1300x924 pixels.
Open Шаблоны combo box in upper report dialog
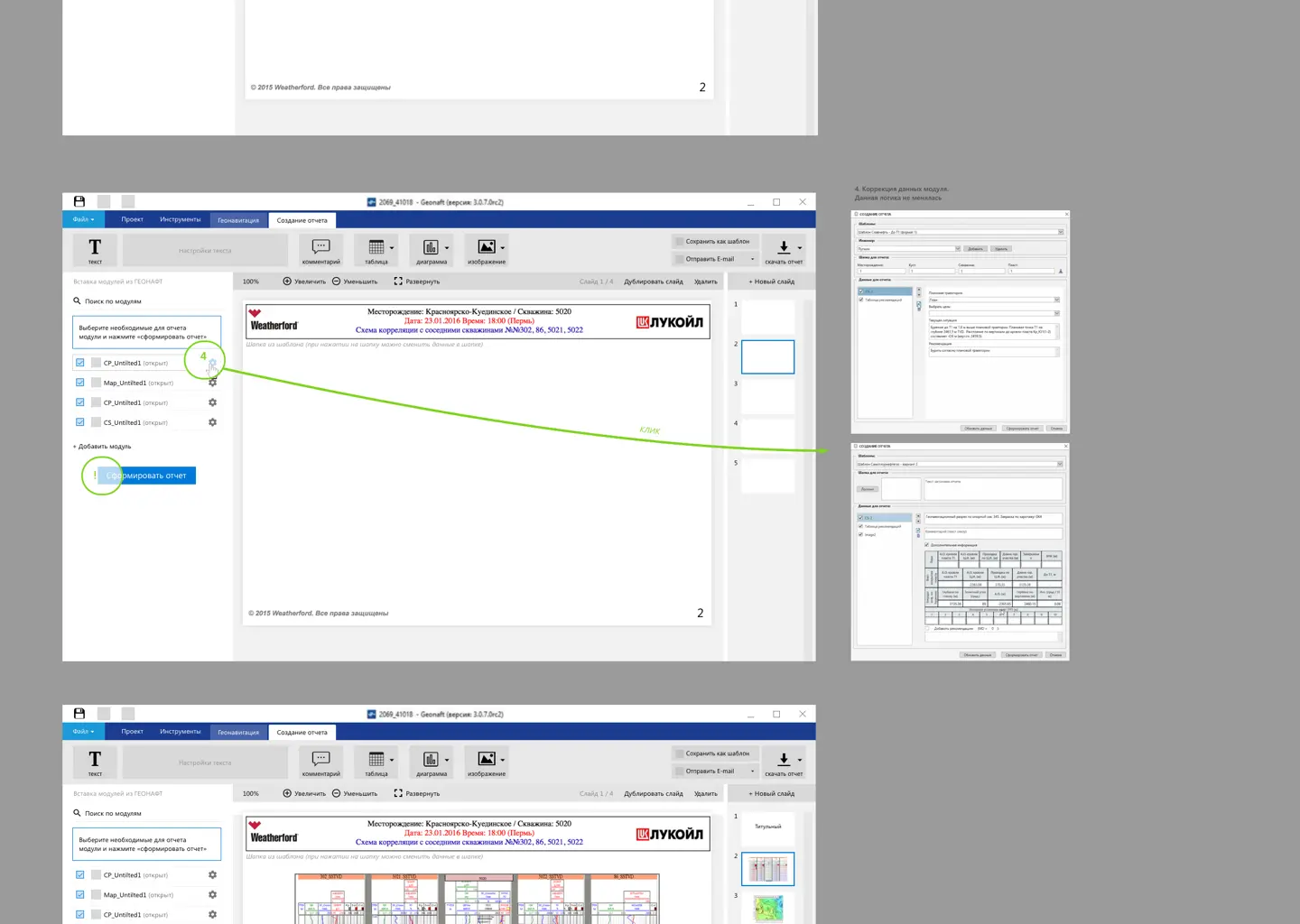coord(960,232)
